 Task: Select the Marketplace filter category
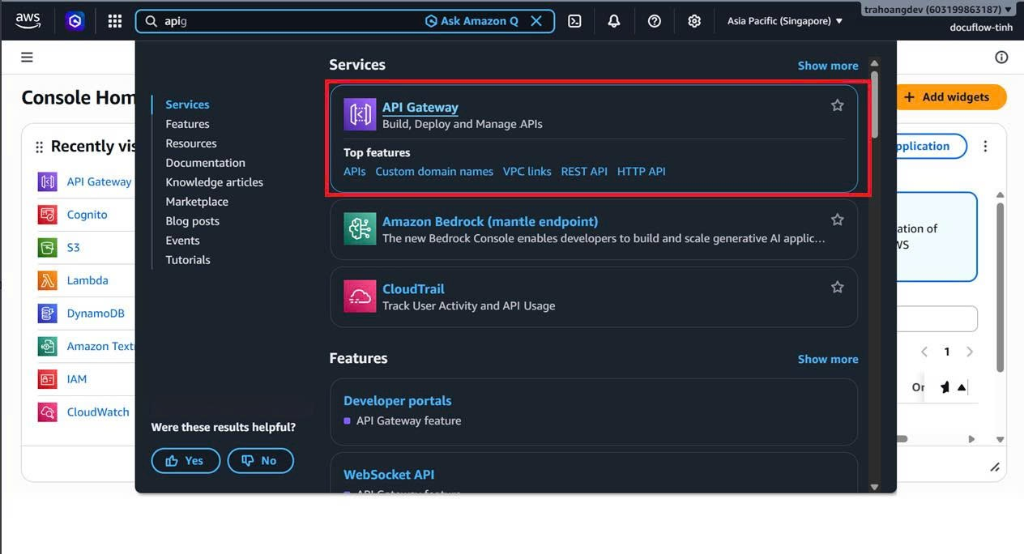tap(197, 202)
